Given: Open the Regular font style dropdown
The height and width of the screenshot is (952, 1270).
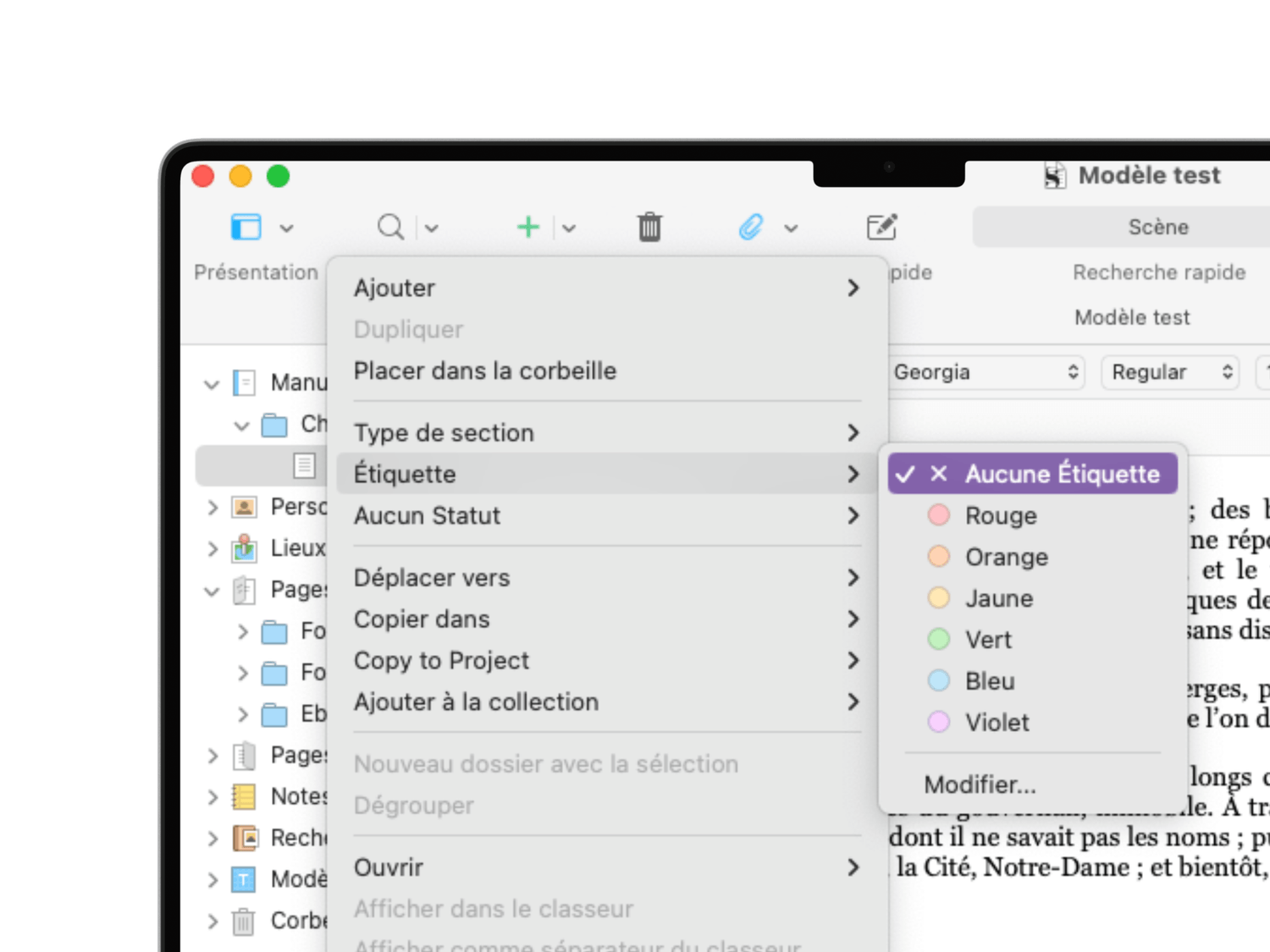Looking at the screenshot, I should pos(1169,372).
